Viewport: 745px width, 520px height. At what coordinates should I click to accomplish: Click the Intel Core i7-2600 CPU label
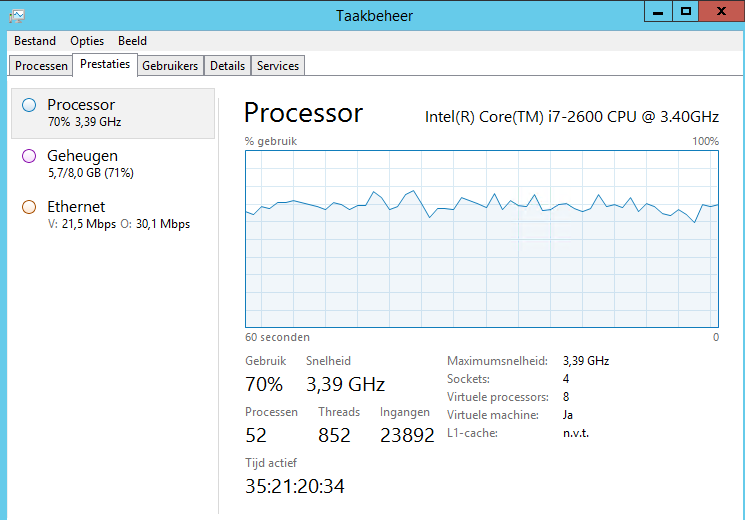(572, 117)
